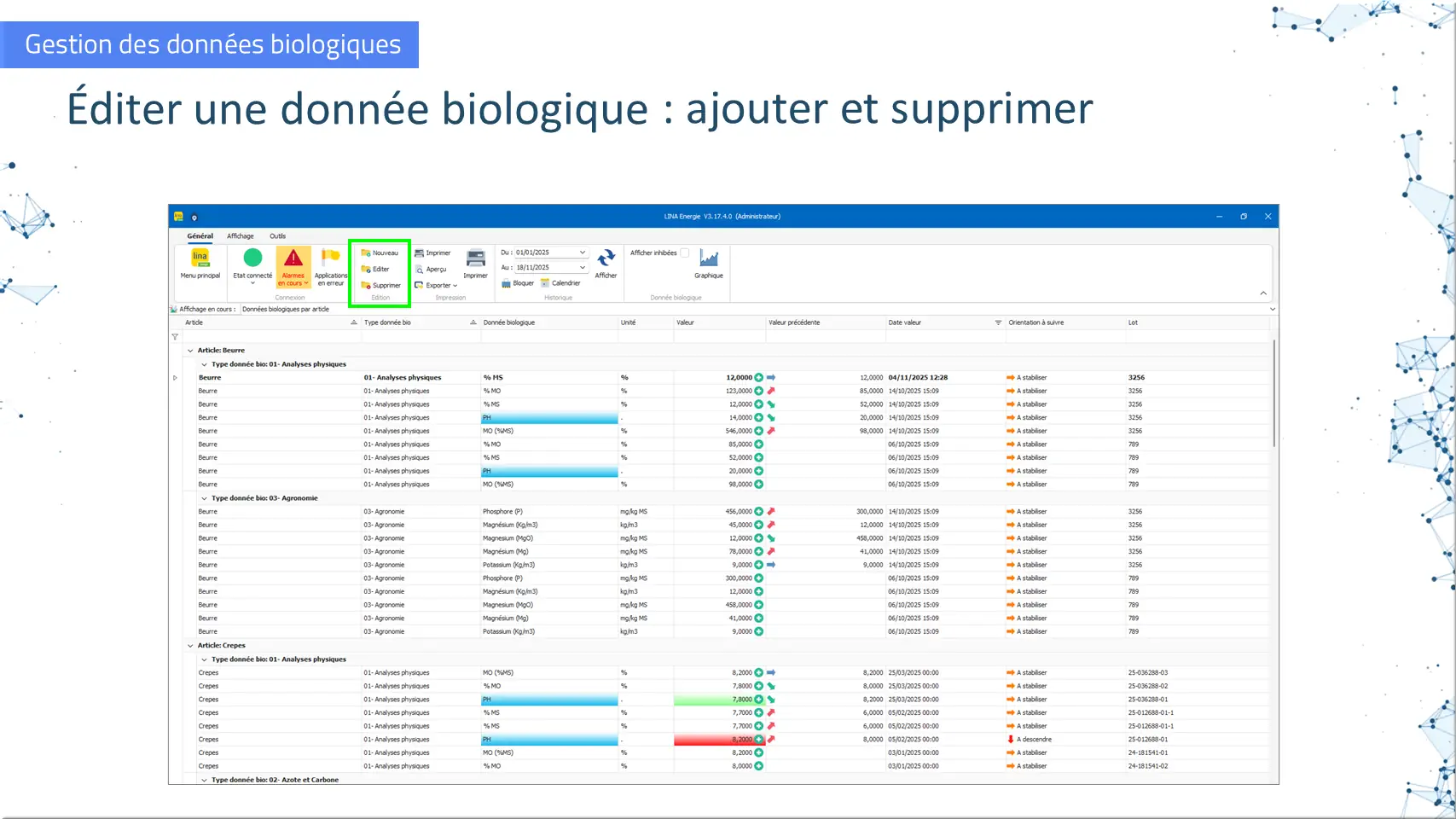
Task: Click the Alarmes en cours warning icon
Action: pyautogui.click(x=293, y=258)
